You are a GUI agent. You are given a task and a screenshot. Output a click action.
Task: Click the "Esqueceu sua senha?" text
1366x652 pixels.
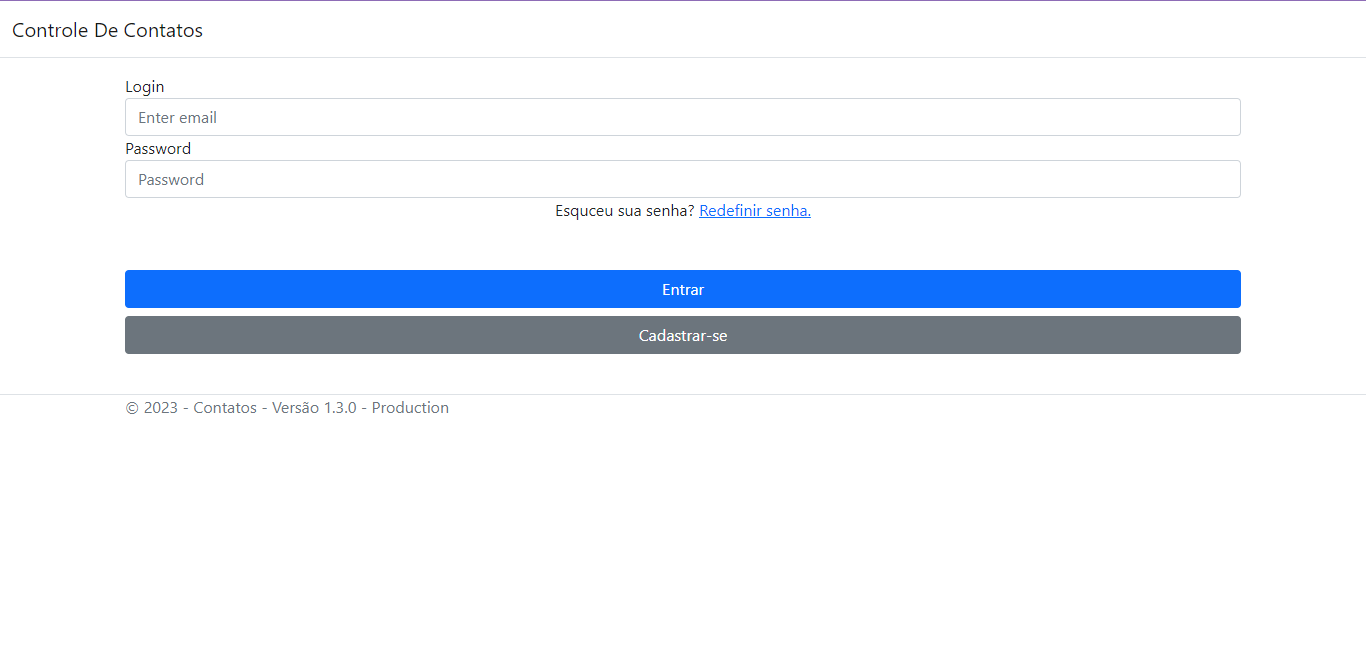point(624,211)
